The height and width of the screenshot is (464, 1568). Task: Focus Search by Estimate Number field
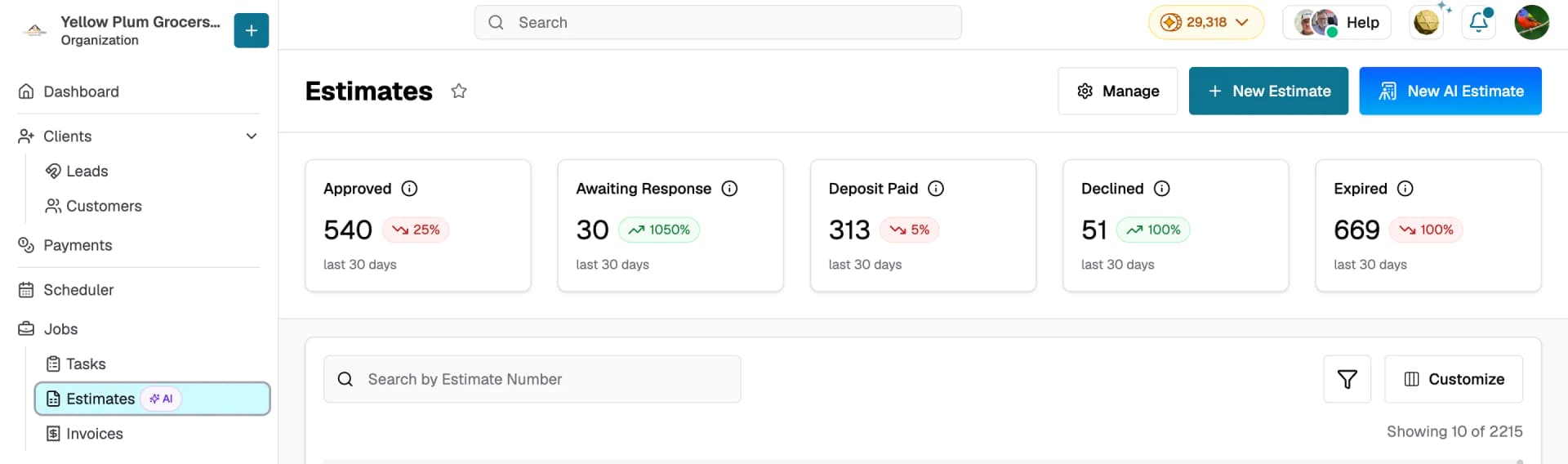point(532,379)
